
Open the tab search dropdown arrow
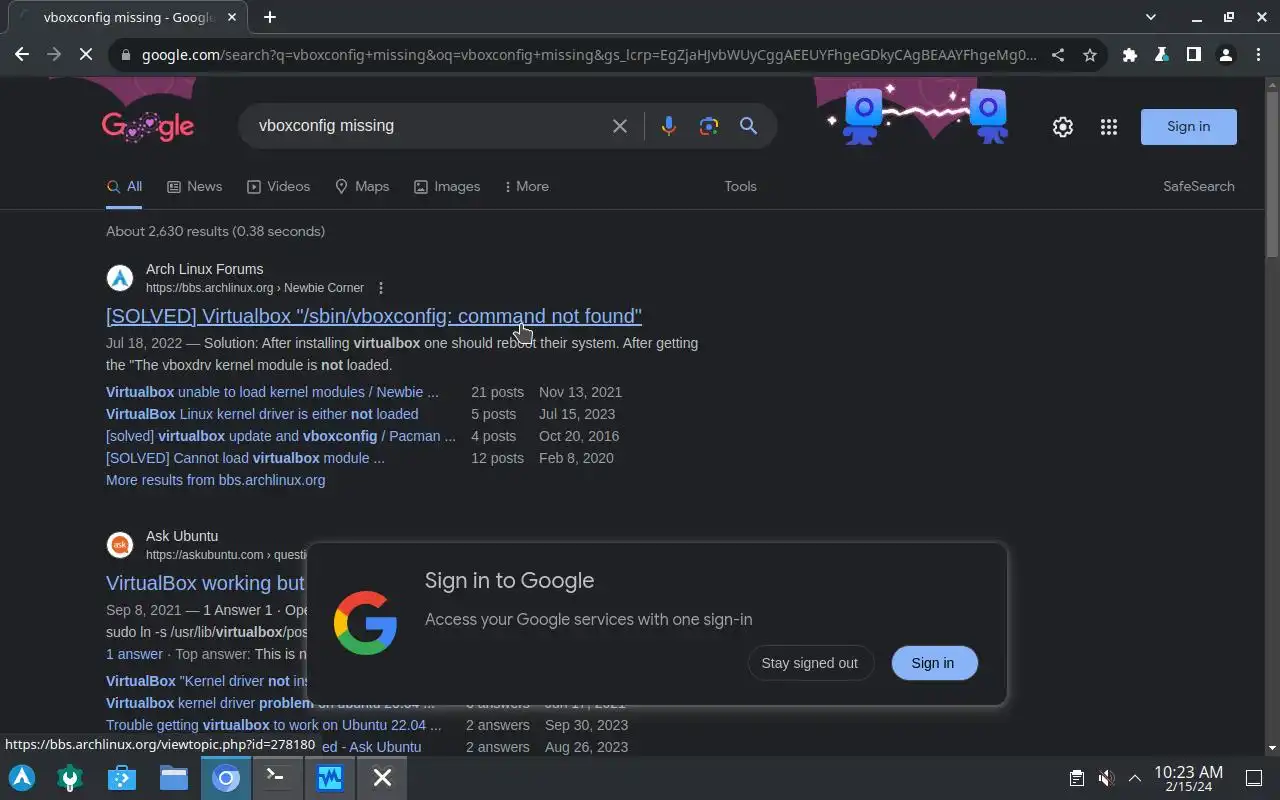[1151, 17]
